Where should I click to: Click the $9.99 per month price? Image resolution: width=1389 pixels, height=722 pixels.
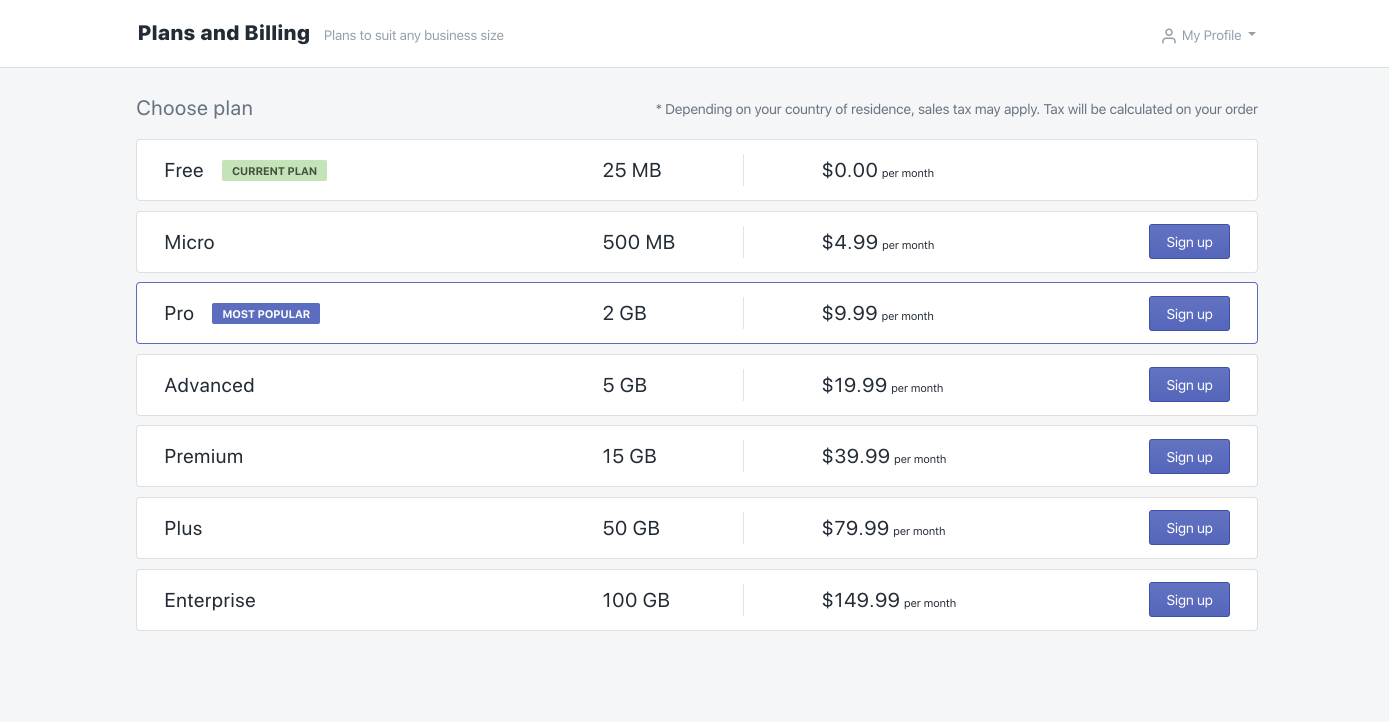pos(877,314)
